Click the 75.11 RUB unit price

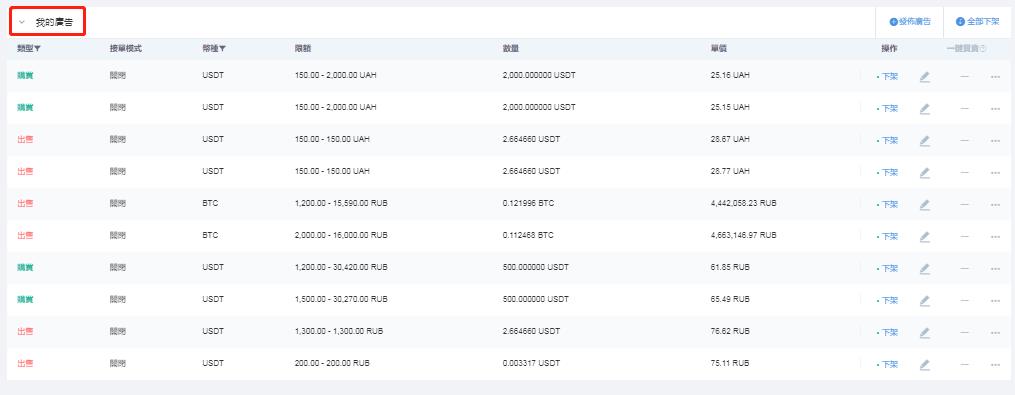[x=730, y=364]
